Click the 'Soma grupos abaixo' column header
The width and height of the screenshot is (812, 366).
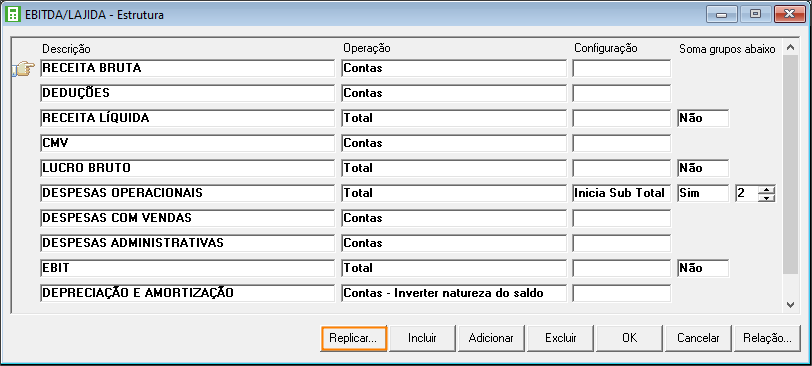coord(727,49)
